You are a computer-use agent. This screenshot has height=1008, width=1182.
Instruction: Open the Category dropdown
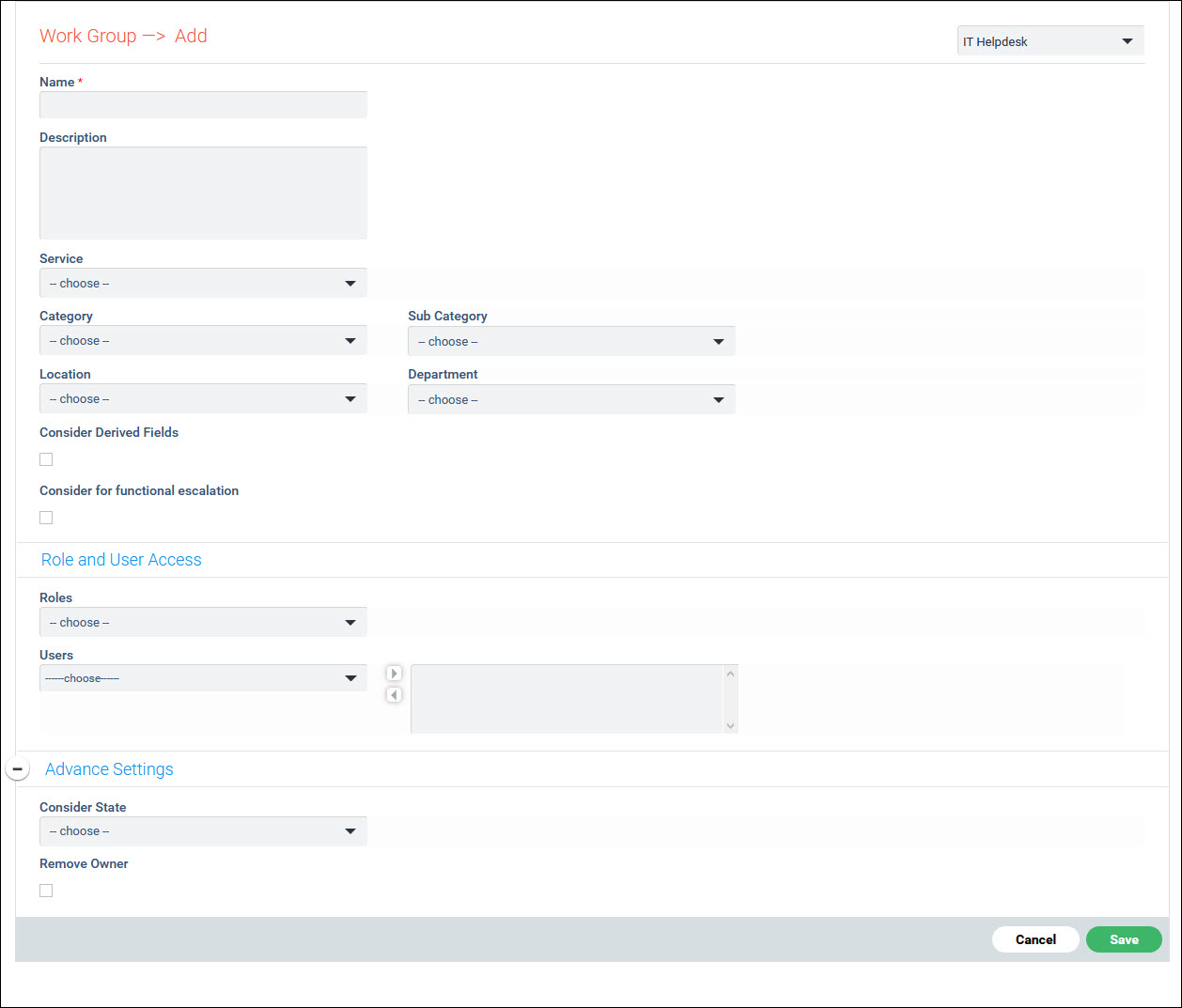click(x=203, y=340)
